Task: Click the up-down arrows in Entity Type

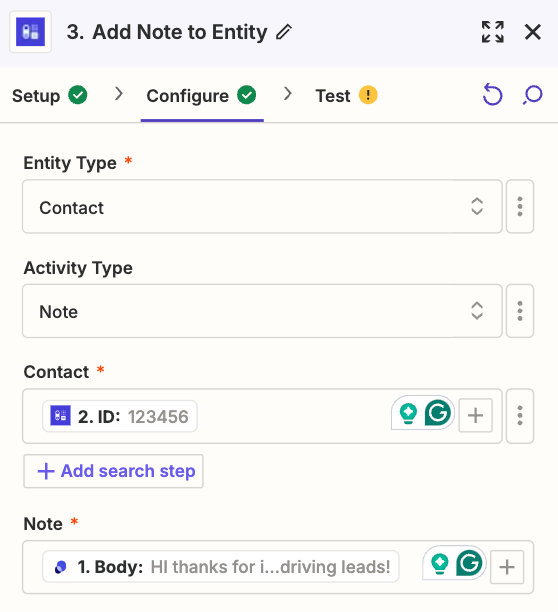Action: pyautogui.click(x=477, y=206)
